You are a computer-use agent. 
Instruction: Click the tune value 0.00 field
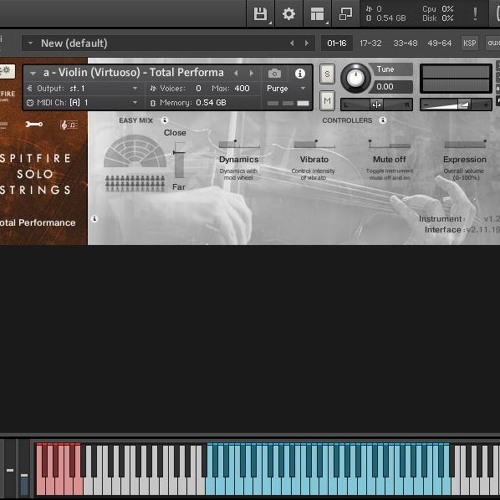pos(391,87)
